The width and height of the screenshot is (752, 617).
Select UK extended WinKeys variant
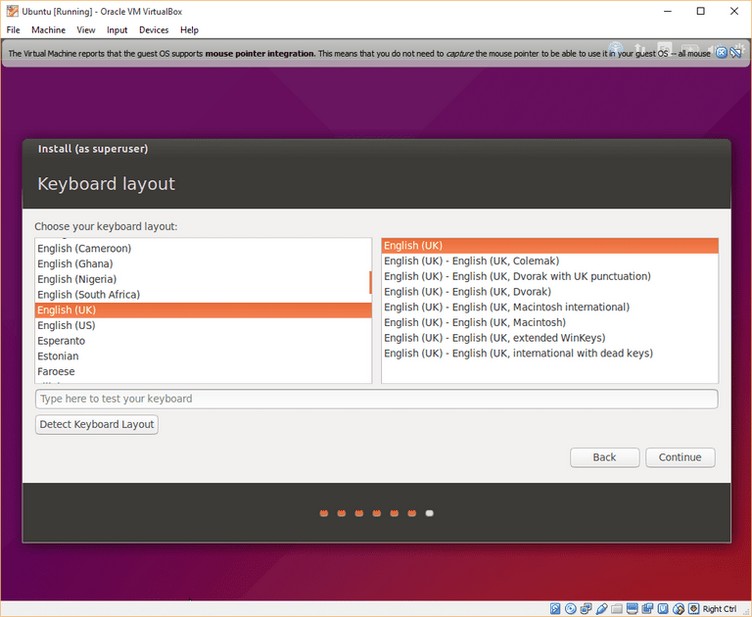coord(550,338)
